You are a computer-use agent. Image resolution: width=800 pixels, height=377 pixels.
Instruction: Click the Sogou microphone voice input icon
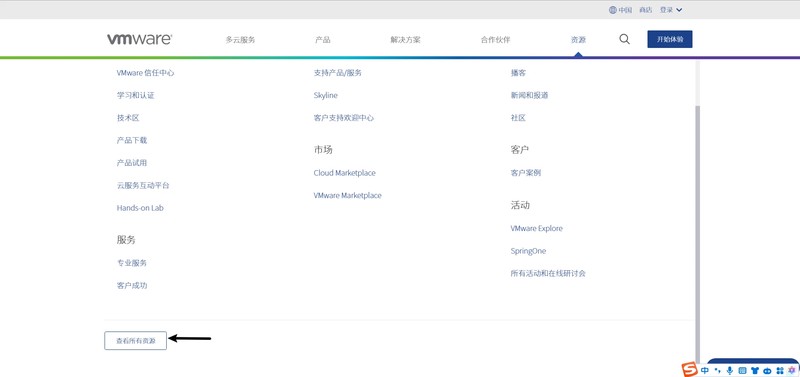pyautogui.click(x=730, y=370)
